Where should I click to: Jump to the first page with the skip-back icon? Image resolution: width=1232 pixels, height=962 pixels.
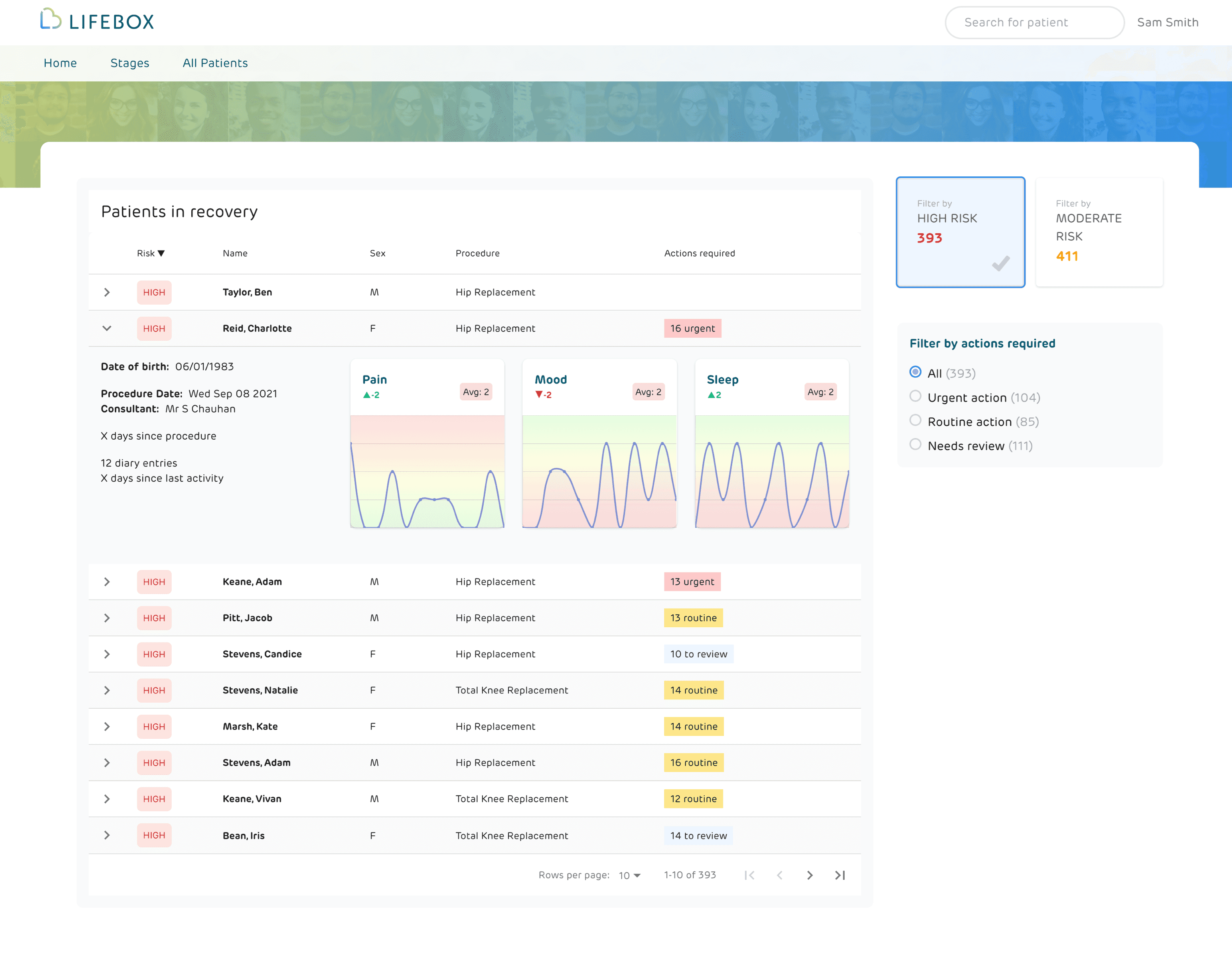pos(750,875)
